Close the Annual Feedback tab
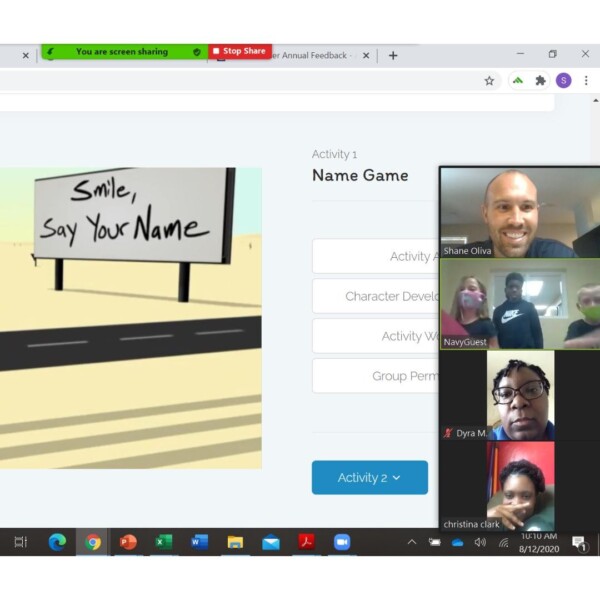Viewport: 600px width, 600px height. tap(366, 56)
